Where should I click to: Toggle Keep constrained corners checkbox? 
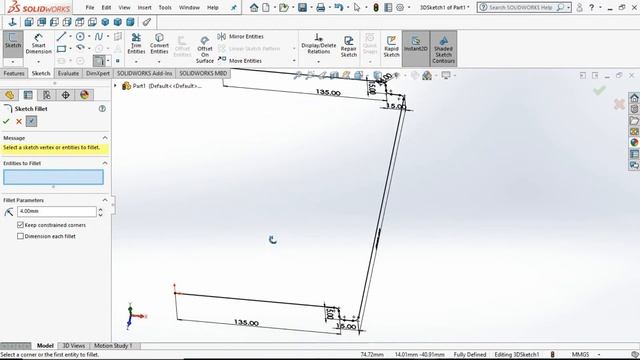pos(20,225)
